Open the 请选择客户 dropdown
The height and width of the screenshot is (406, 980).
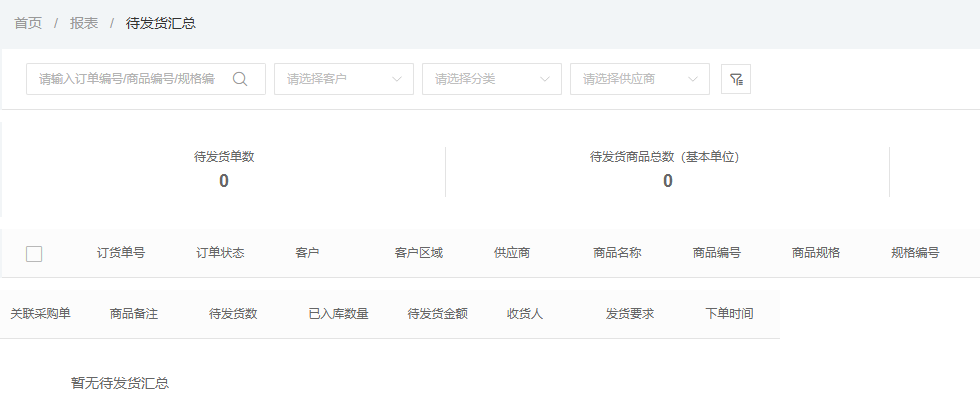(344, 79)
